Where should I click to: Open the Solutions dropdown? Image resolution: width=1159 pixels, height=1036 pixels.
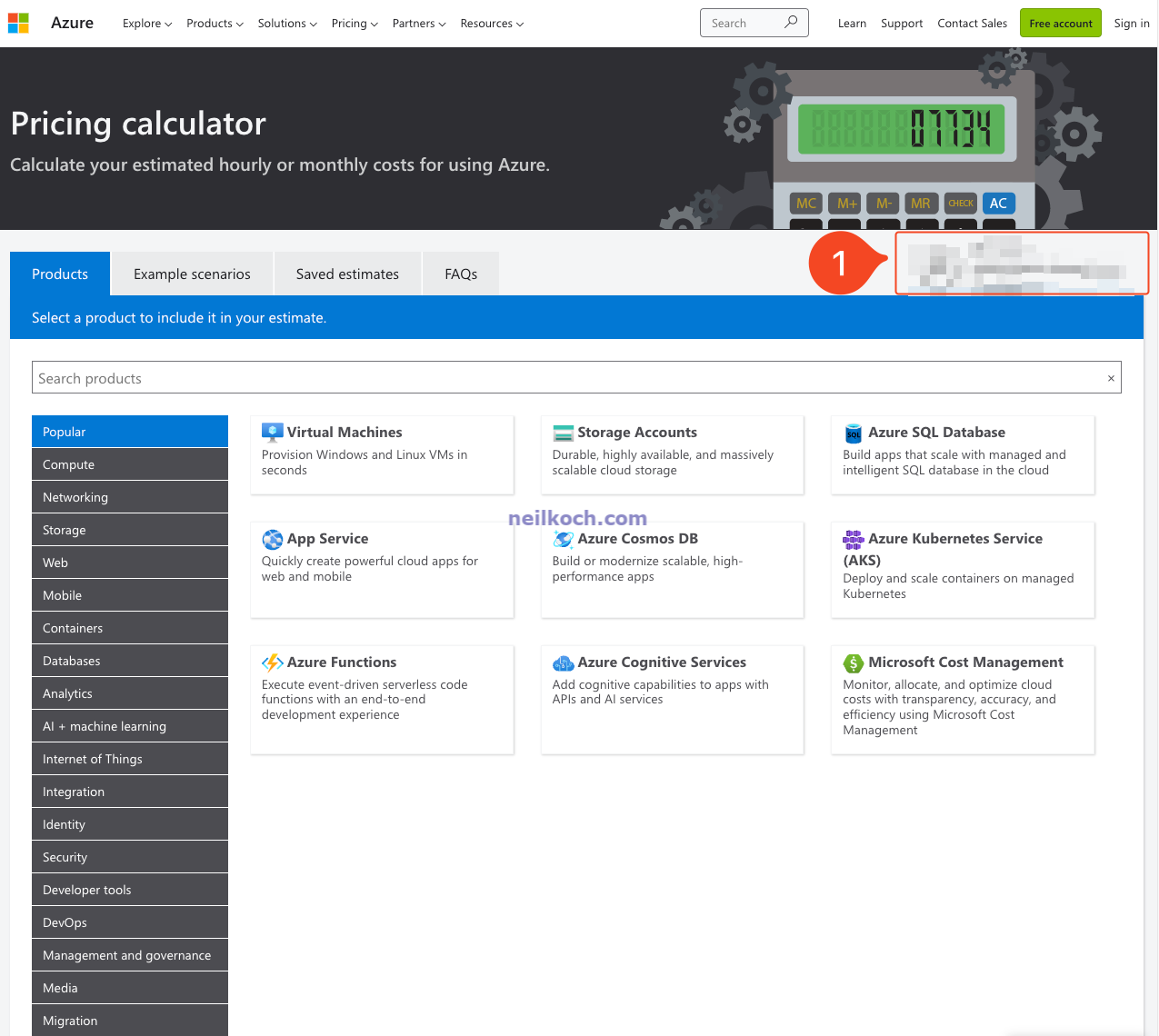[x=287, y=24]
